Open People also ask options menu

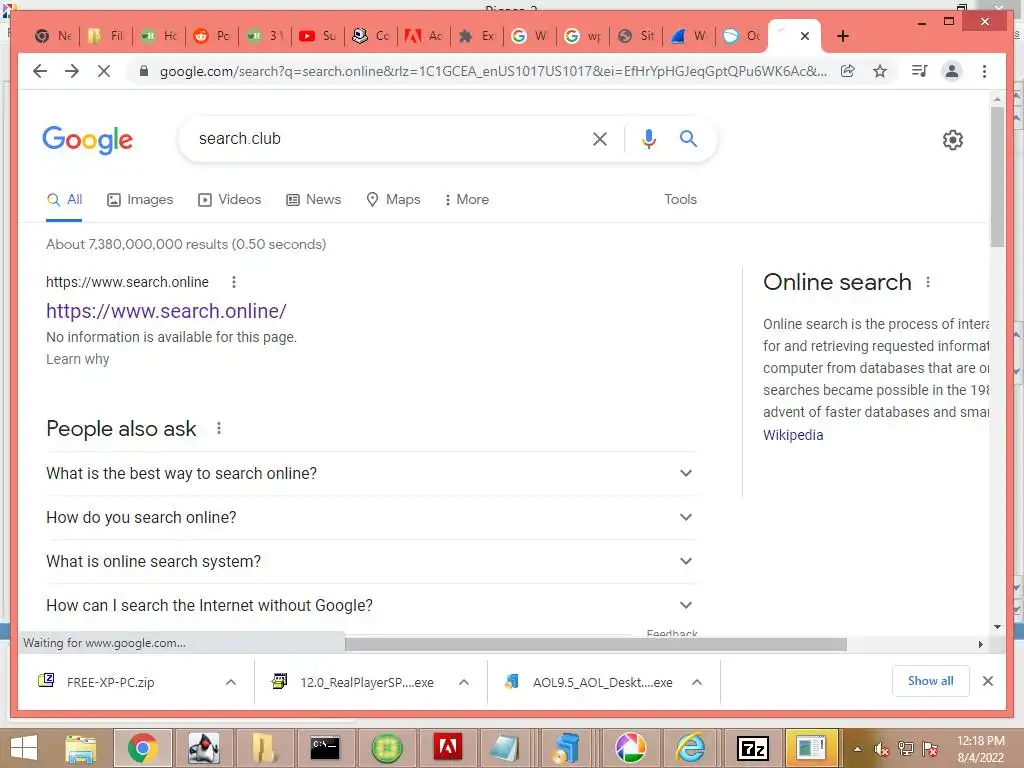click(219, 428)
